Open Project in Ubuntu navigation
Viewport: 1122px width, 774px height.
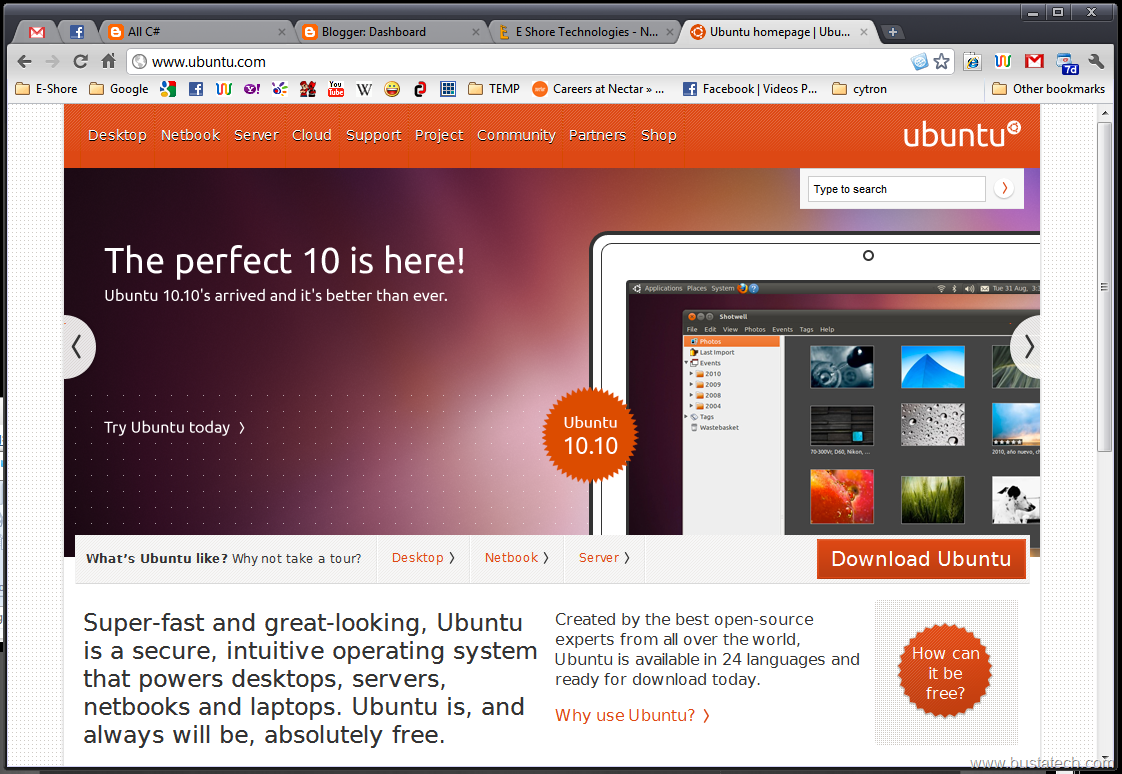pyautogui.click(x=439, y=135)
